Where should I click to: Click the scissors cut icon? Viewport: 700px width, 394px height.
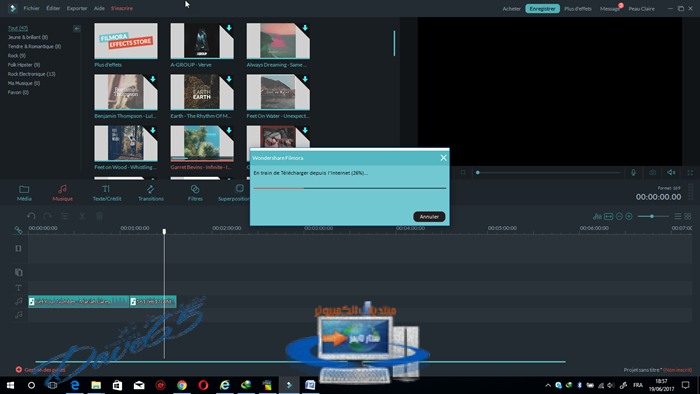tap(82, 216)
